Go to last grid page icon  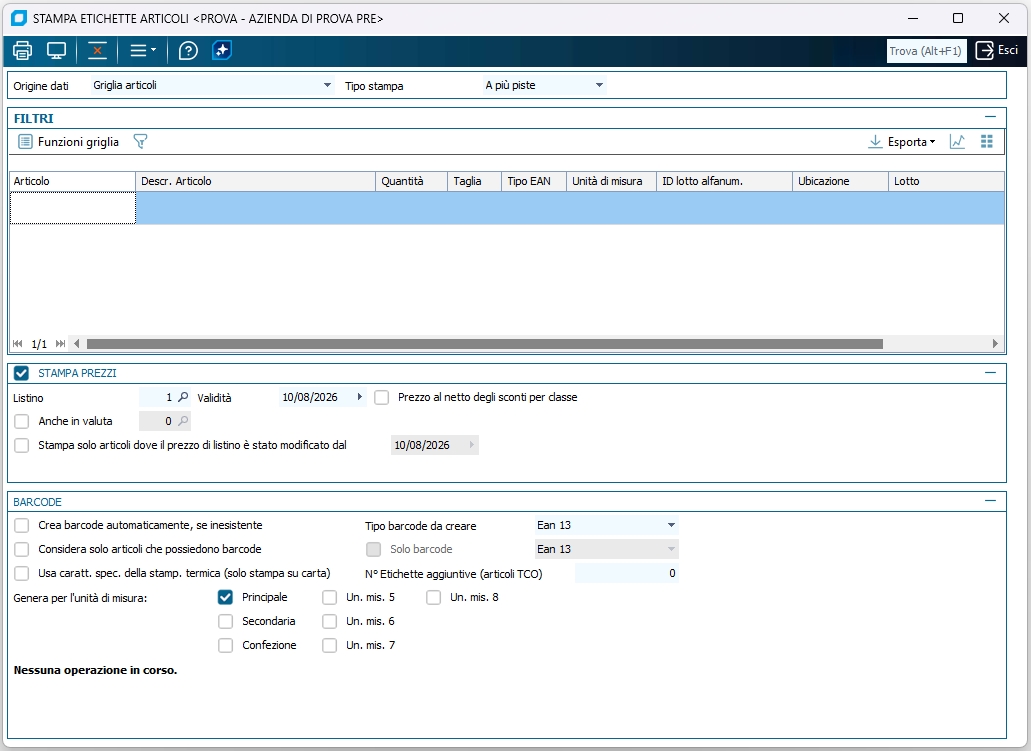point(60,343)
